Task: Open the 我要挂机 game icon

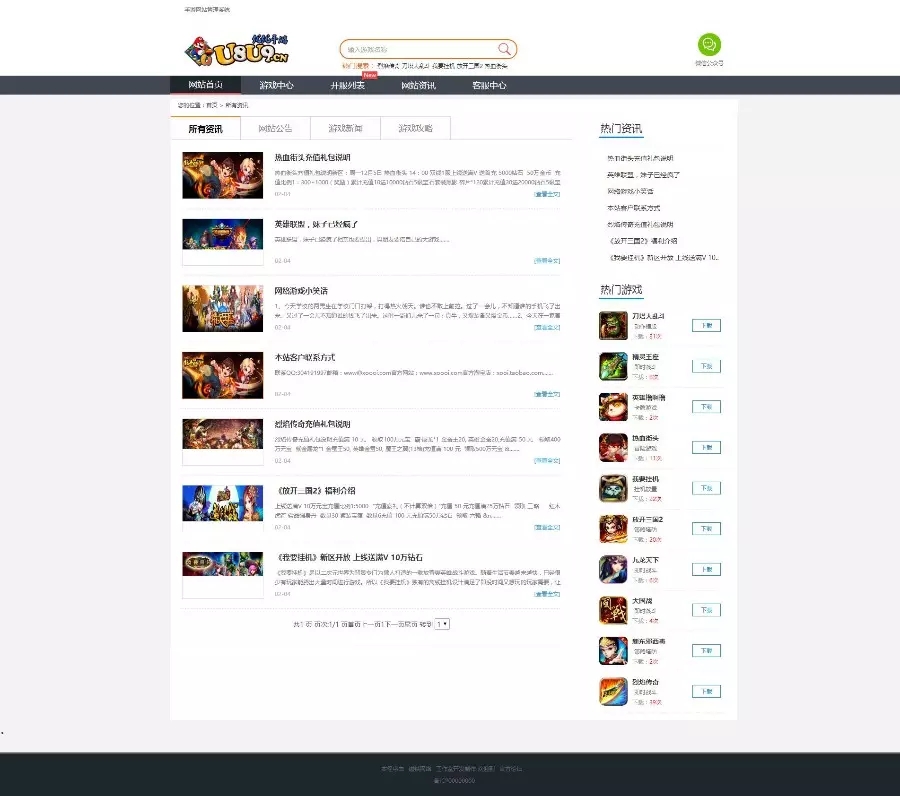Action: pyautogui.click(x=613, y=488)
